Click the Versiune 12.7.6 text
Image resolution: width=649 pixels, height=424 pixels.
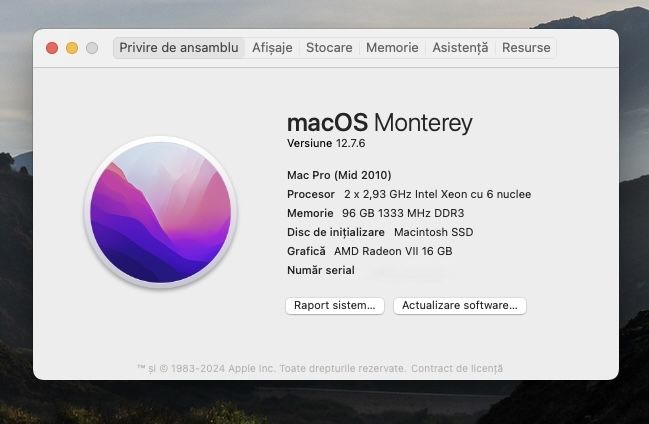pos(326,143)
